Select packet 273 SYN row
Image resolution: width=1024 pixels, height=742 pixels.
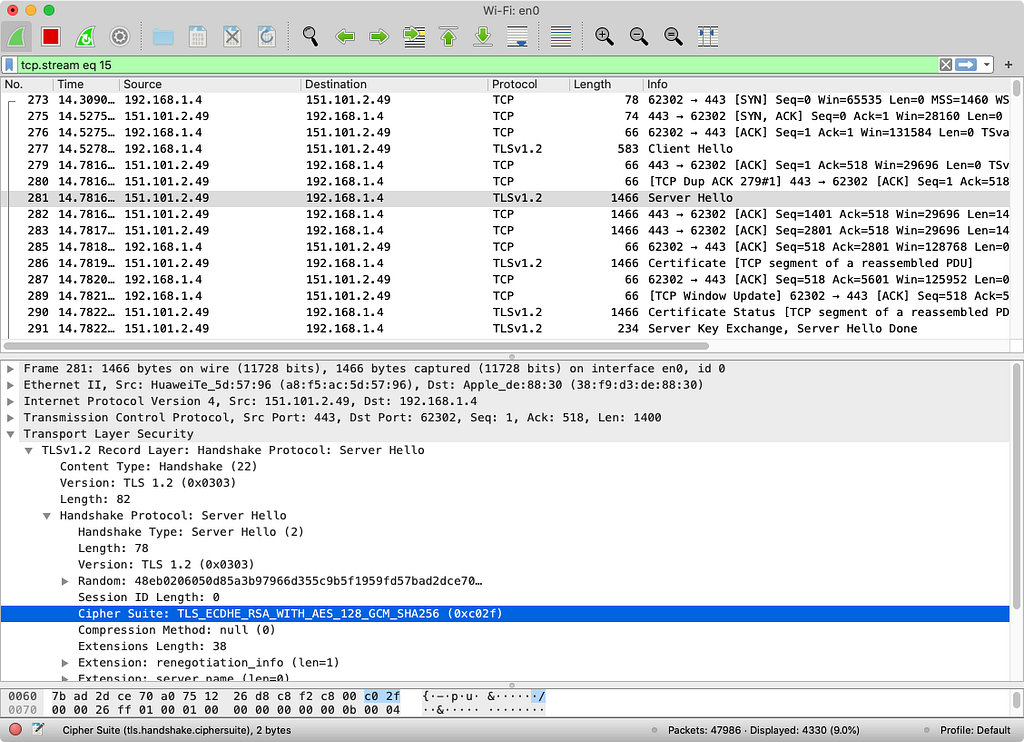[505, 100]
